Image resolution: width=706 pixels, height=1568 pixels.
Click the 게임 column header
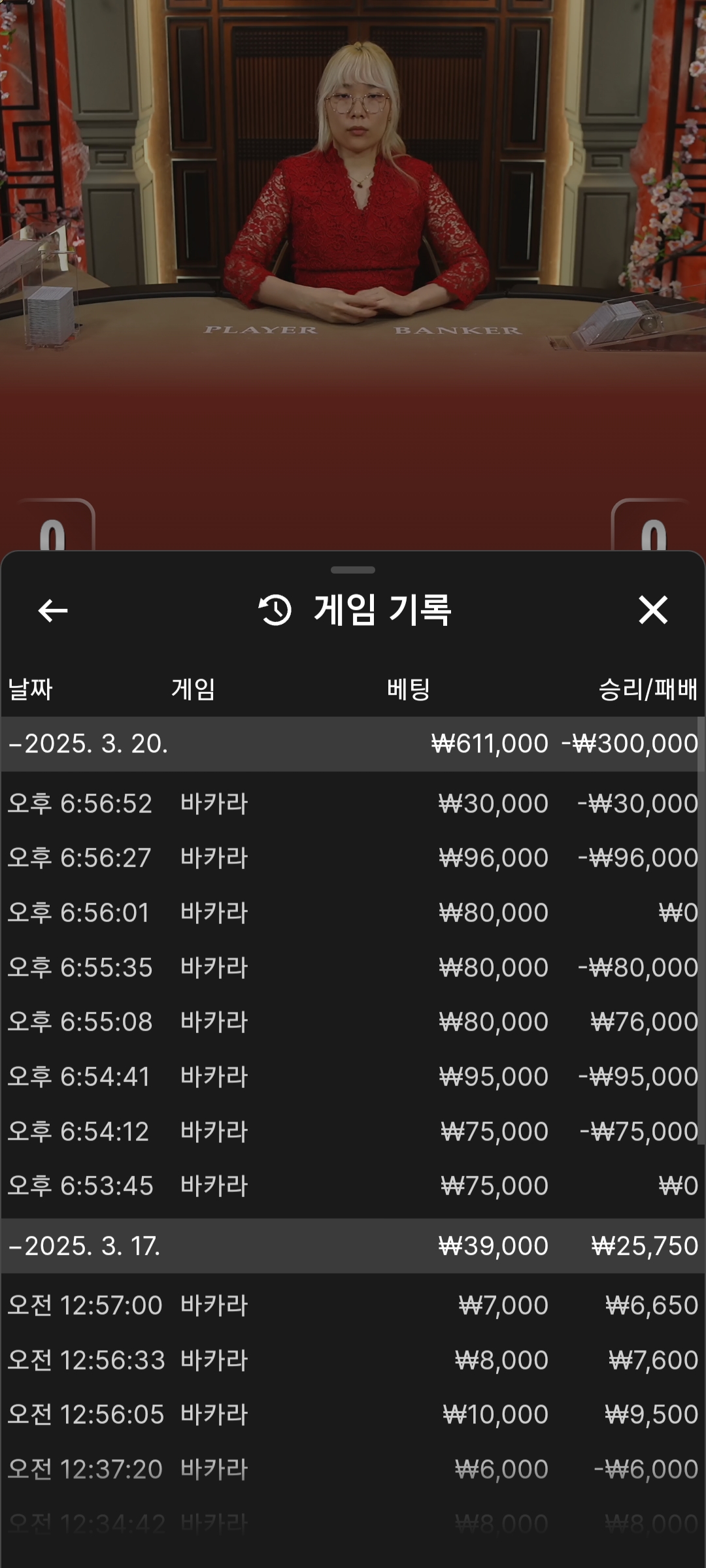coord(193,689)
